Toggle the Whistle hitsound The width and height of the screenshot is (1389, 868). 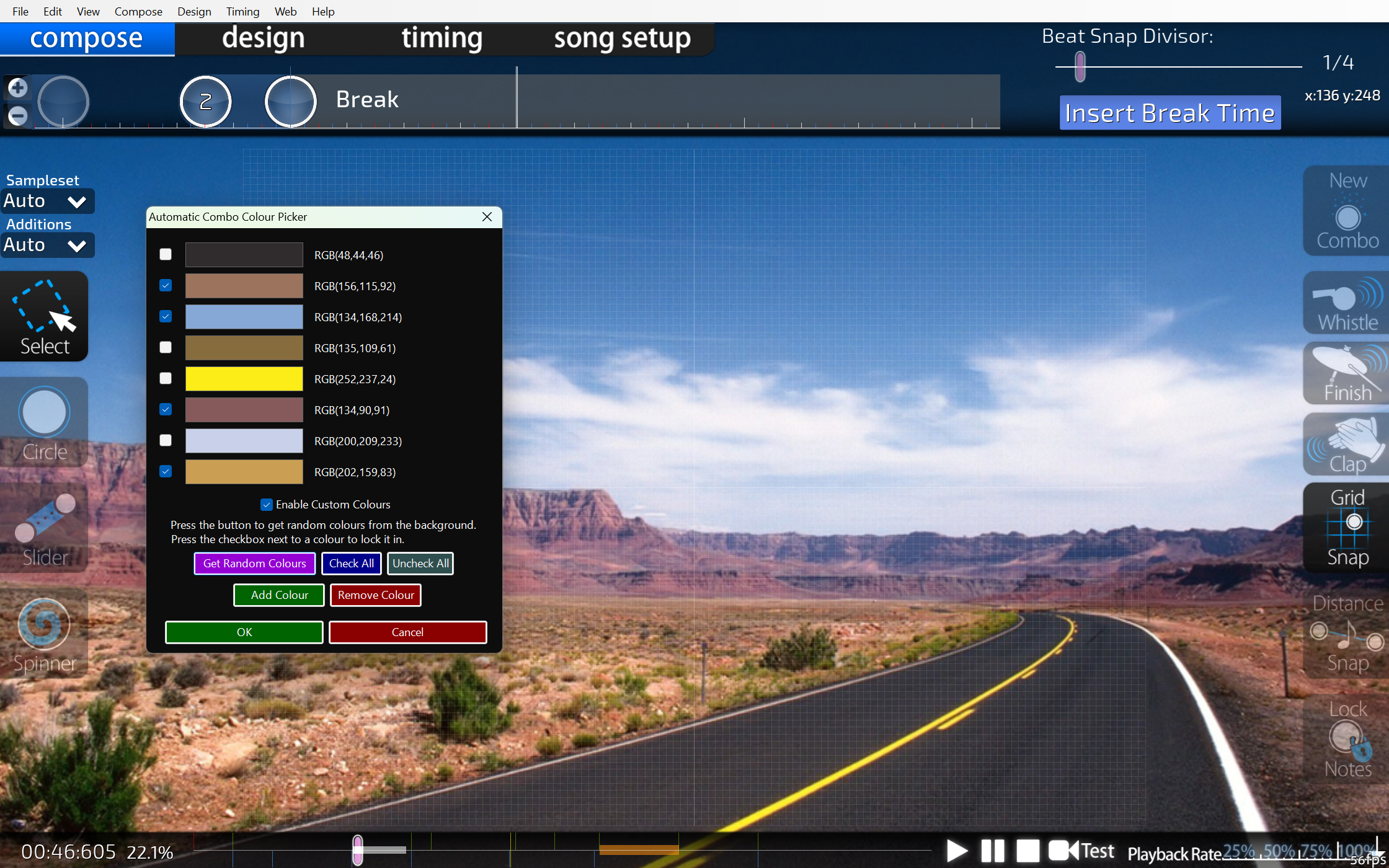click(x=1347, y=304)
